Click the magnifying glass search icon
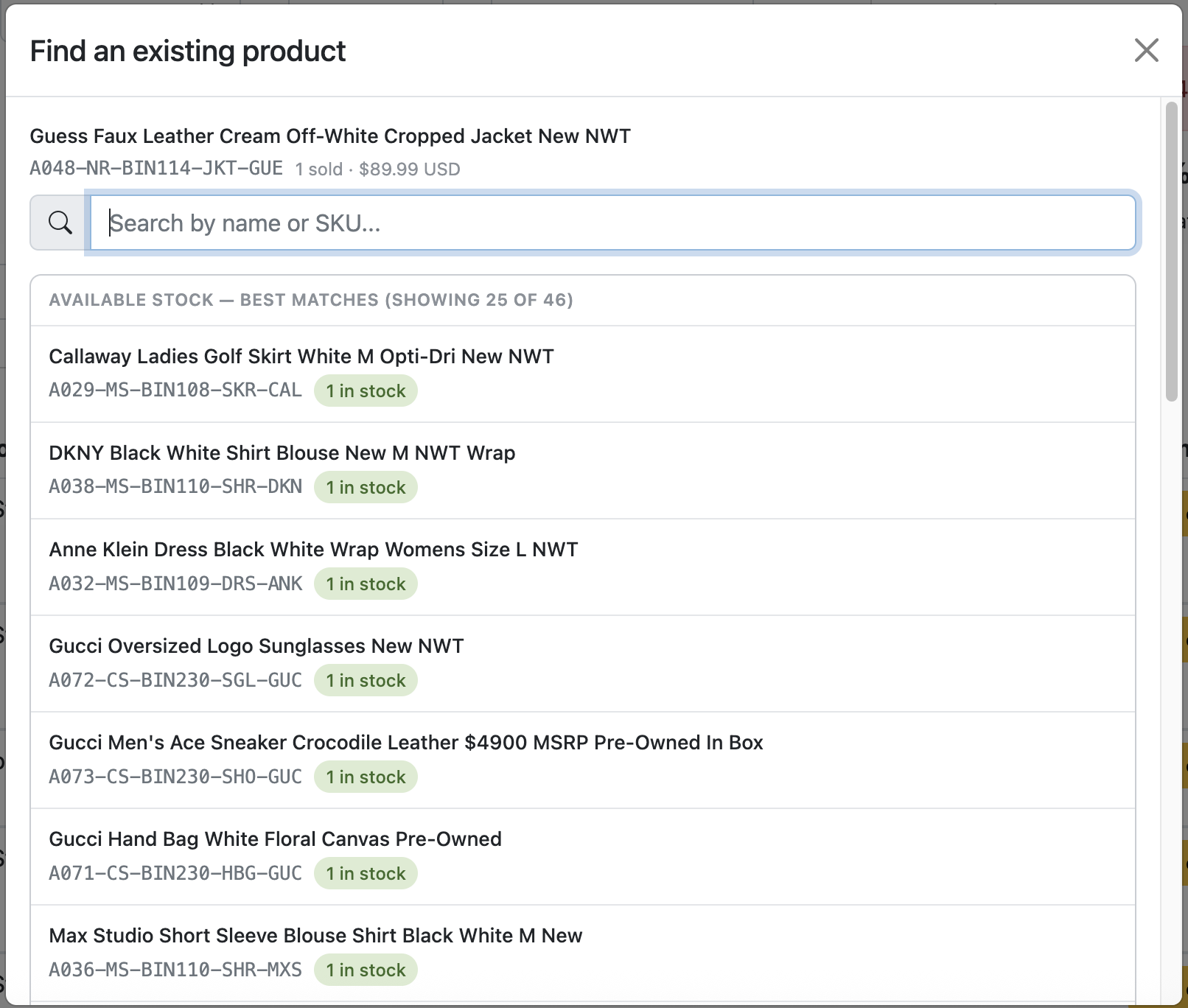The width and height of the screenshot is (1188, 1008). click(60, 223)
